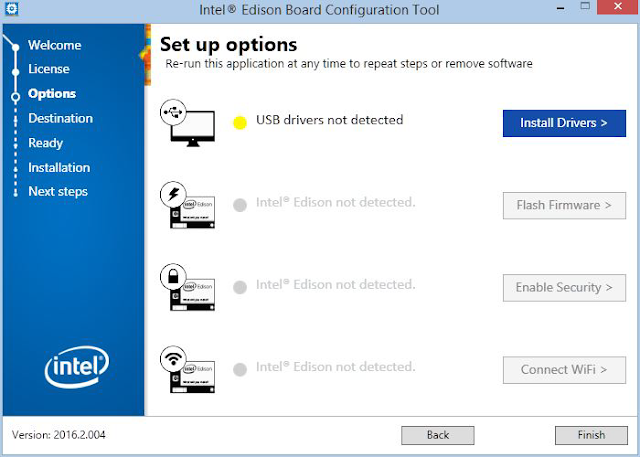The width and height of the screenshot is (640, 457).
Task: Click the 'USB drivers not detected' text
Action: coord(330,120)
